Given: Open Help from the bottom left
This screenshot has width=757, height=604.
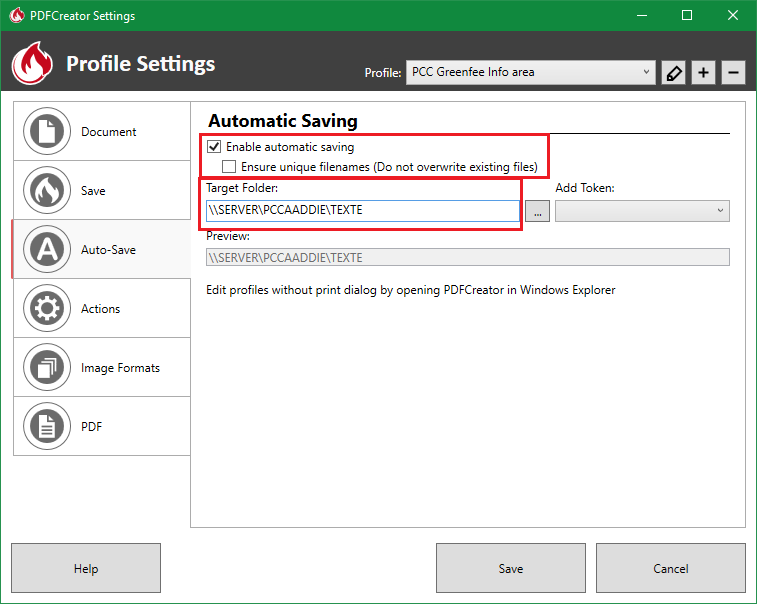Looking at the screenshot, I should pyautogui.click(x=86, y=569).
